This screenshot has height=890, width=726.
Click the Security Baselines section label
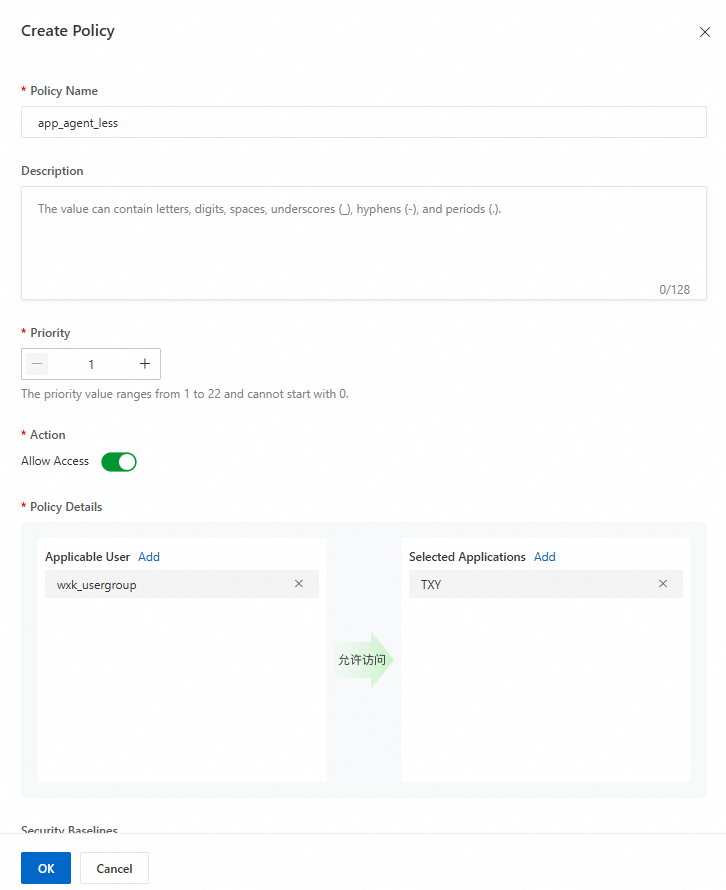[x=69, y=830]
